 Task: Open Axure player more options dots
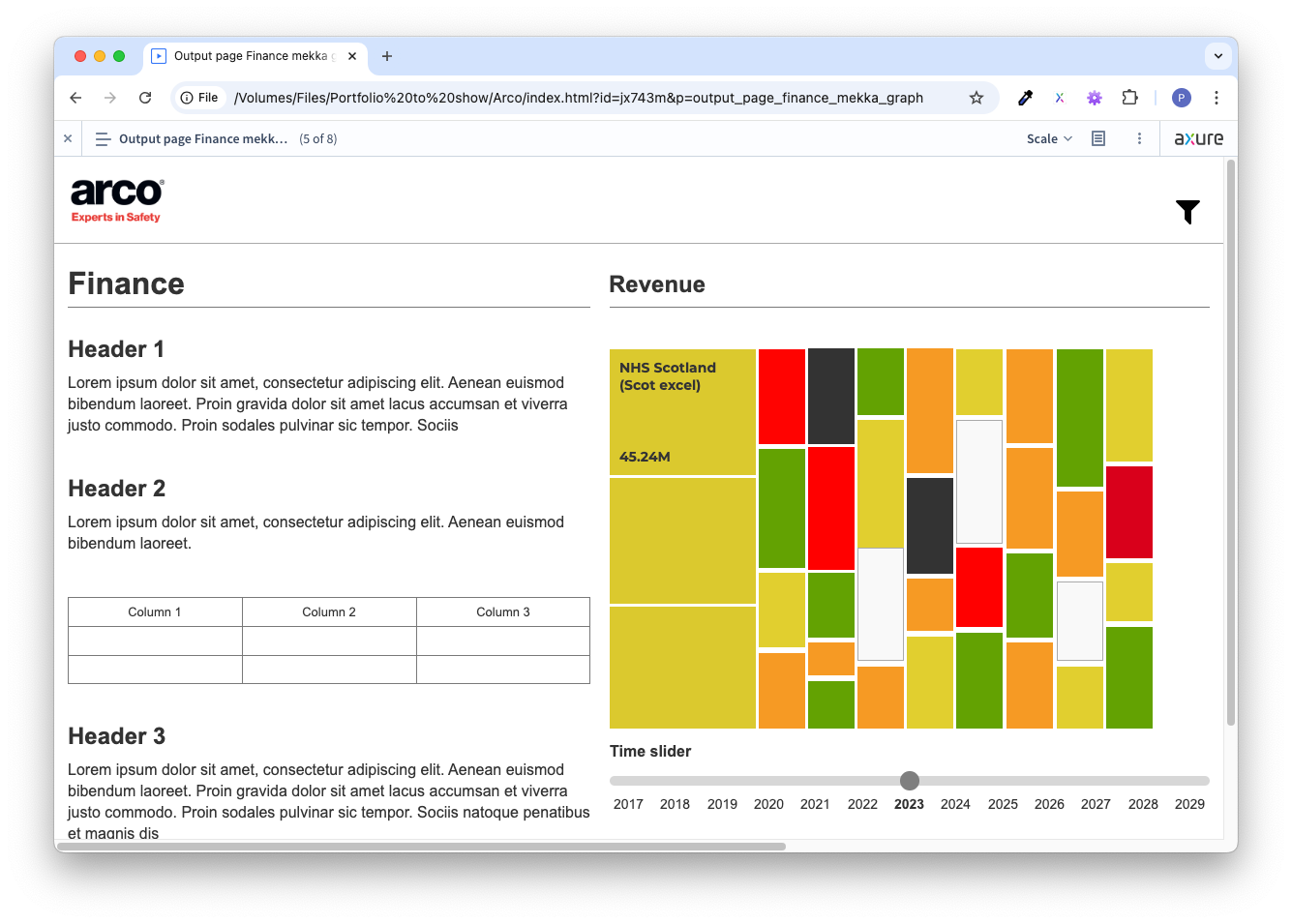[1139, 138]
